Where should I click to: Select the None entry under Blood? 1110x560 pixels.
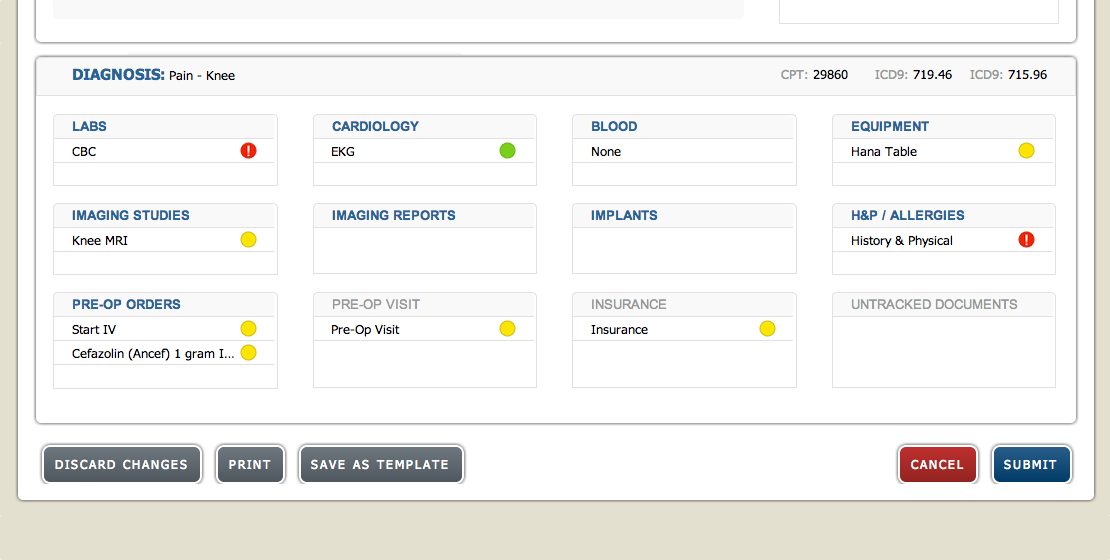click(x=606, y=152)
